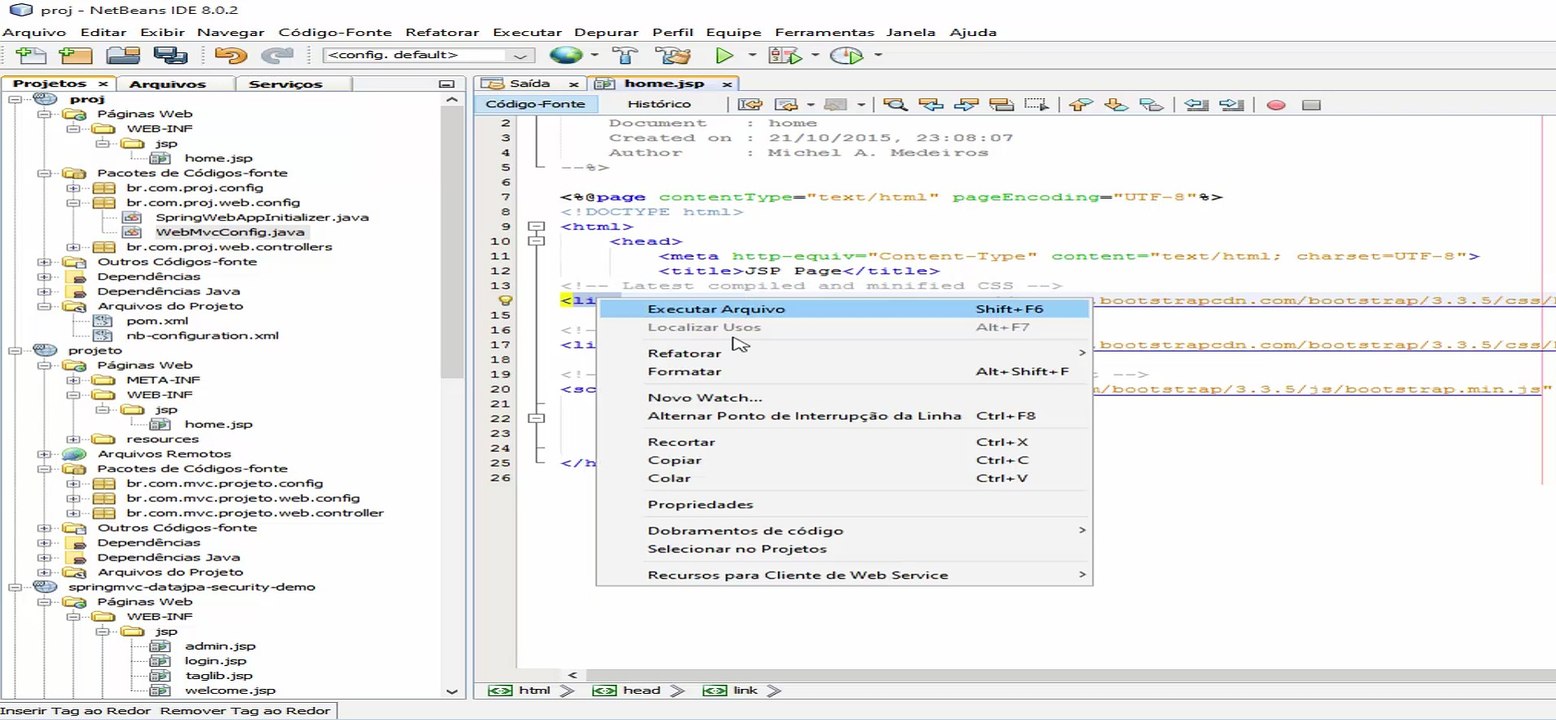Click the Undo arrow icon
Screen dimensions: 1556x720
(230, 56)
